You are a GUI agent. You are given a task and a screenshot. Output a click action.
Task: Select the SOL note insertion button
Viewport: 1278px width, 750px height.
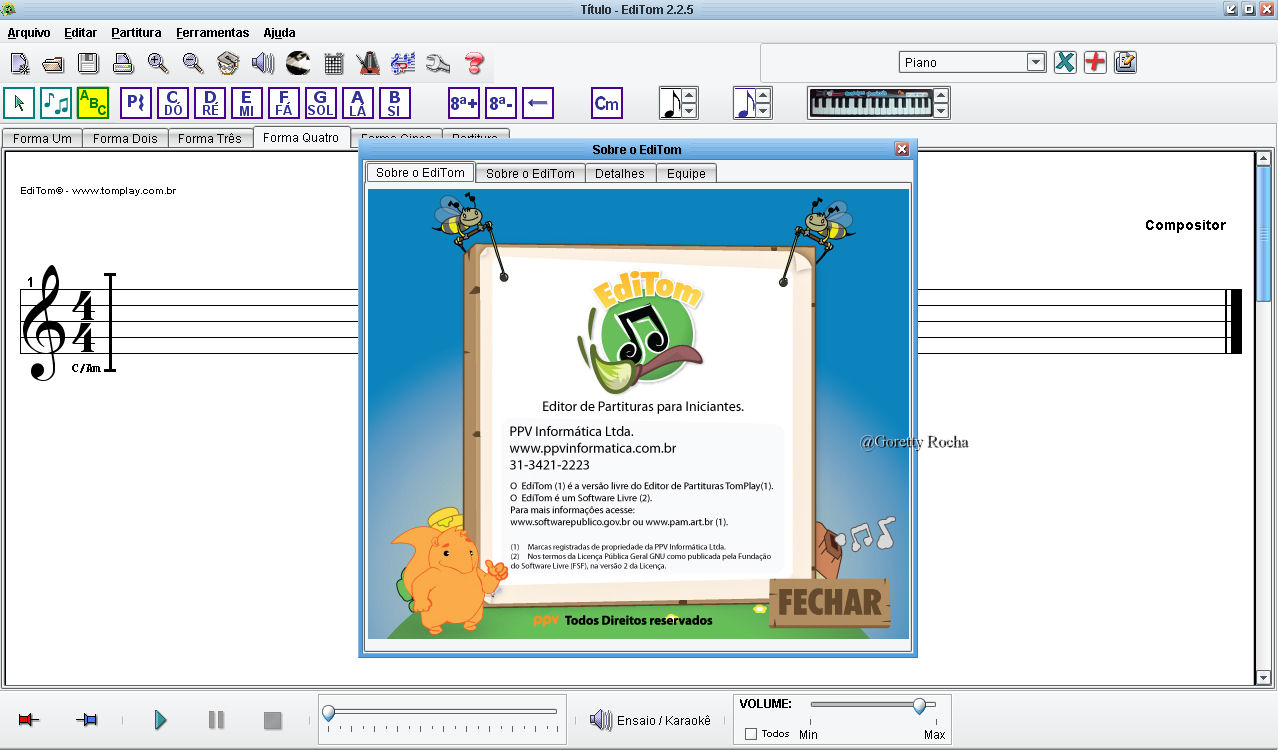pyautogui.click(x=320, y=101)
